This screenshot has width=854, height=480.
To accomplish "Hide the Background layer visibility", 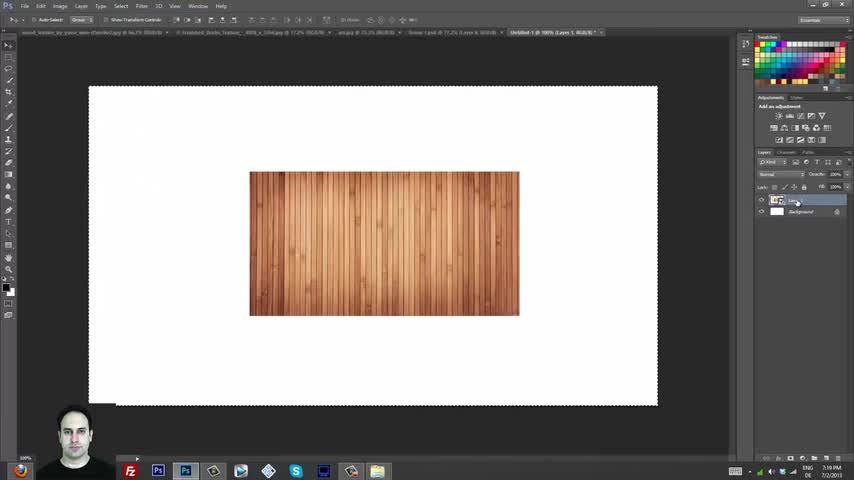I will pyautogui.click(x=761, y=211).
